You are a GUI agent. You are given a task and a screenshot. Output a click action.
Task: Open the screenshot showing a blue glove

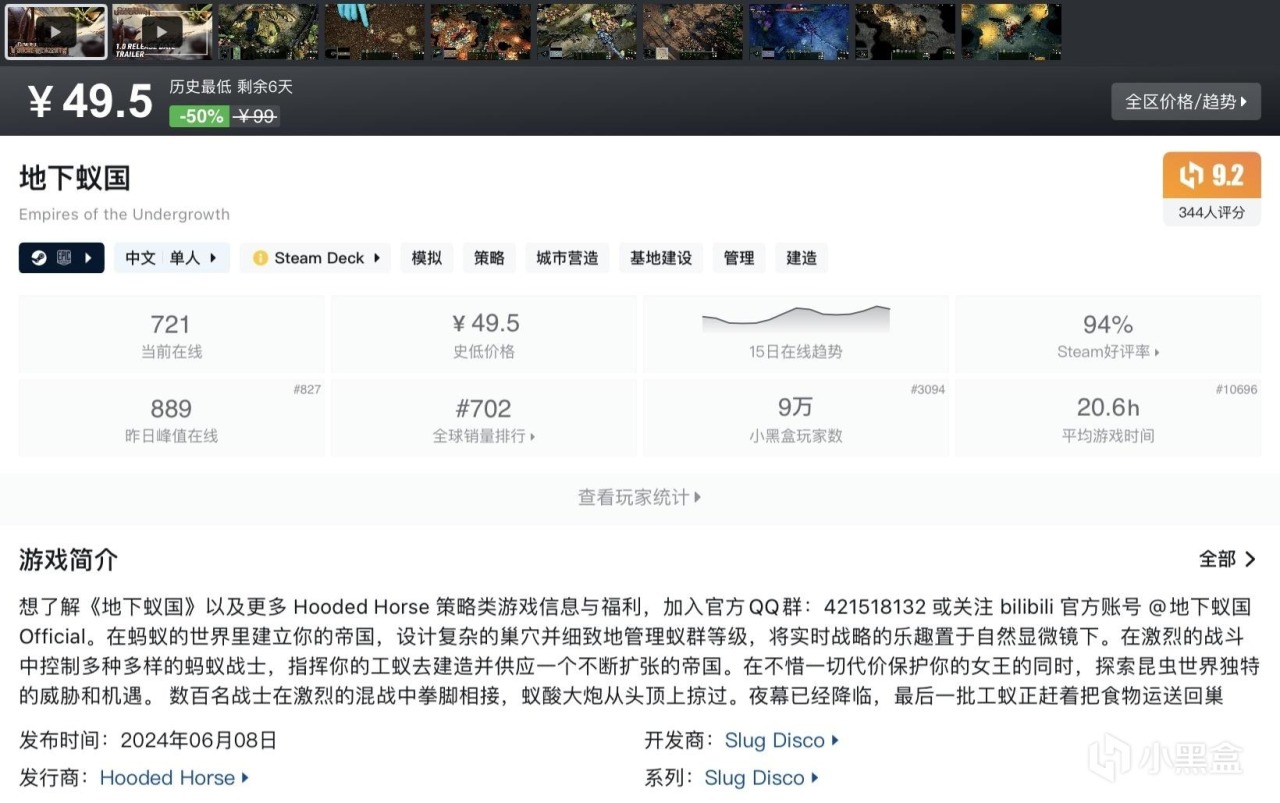[x=374, y=31]
